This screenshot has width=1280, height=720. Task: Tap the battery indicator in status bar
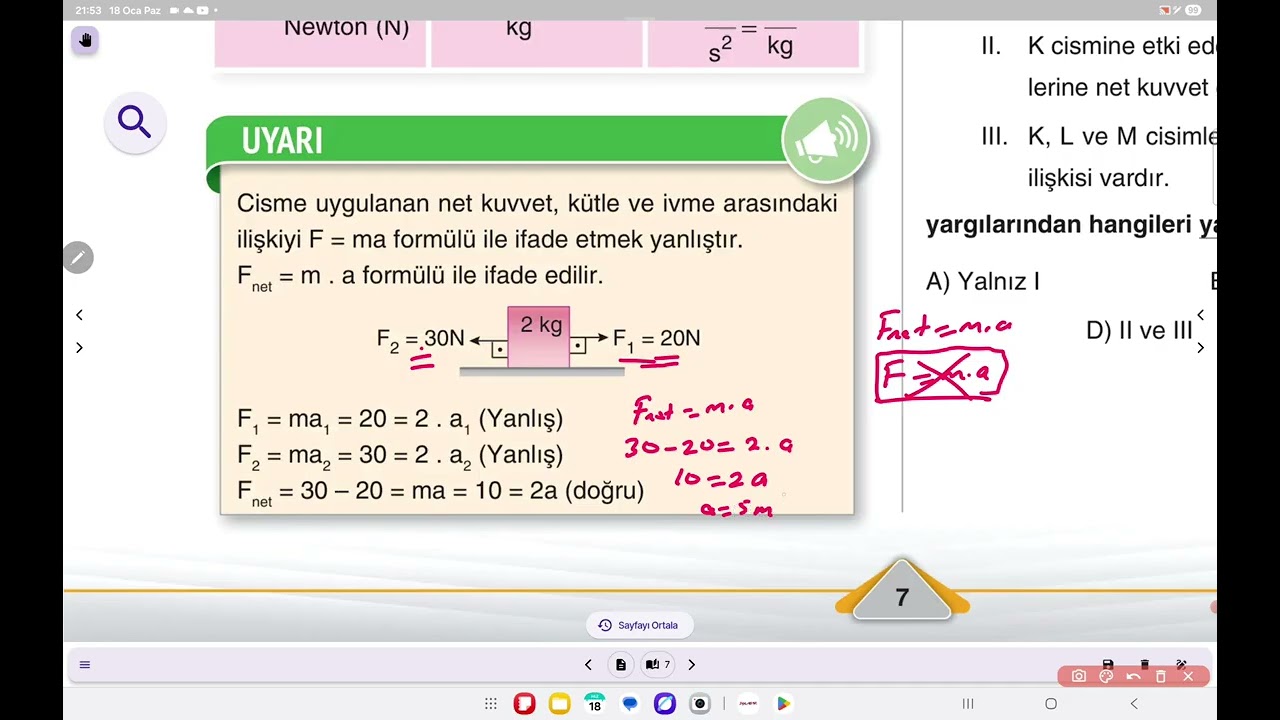click(1194, 10)
